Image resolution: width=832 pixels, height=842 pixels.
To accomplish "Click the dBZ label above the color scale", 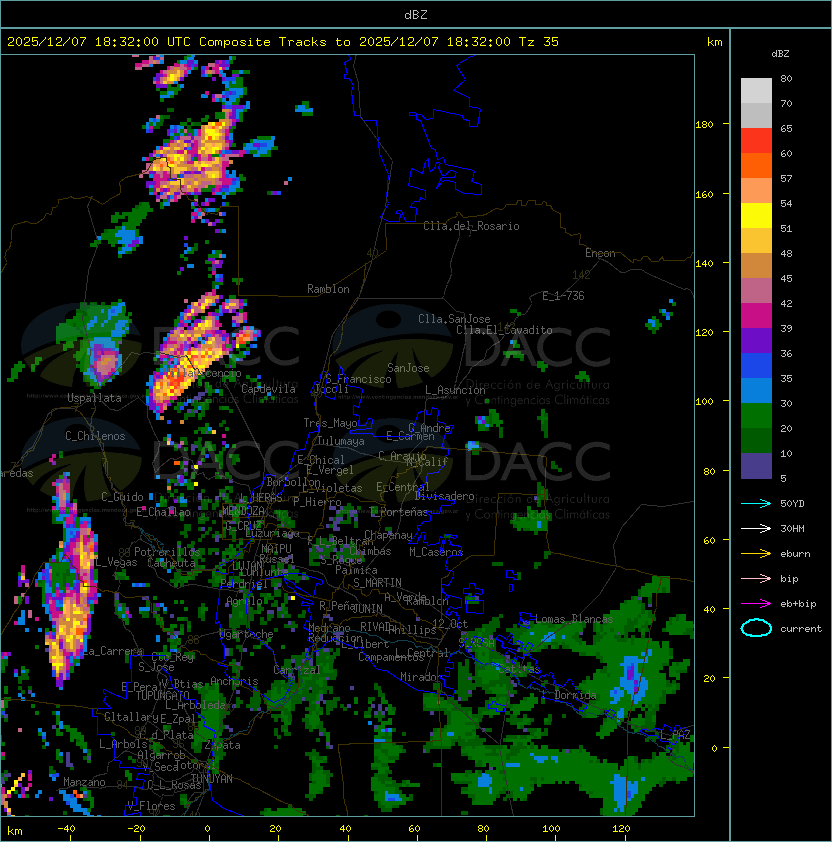I will click(x=780, y=54).
